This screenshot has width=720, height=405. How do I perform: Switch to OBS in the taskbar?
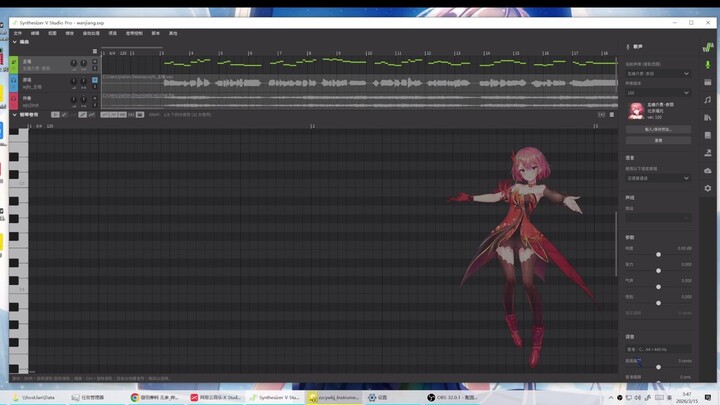452,398
